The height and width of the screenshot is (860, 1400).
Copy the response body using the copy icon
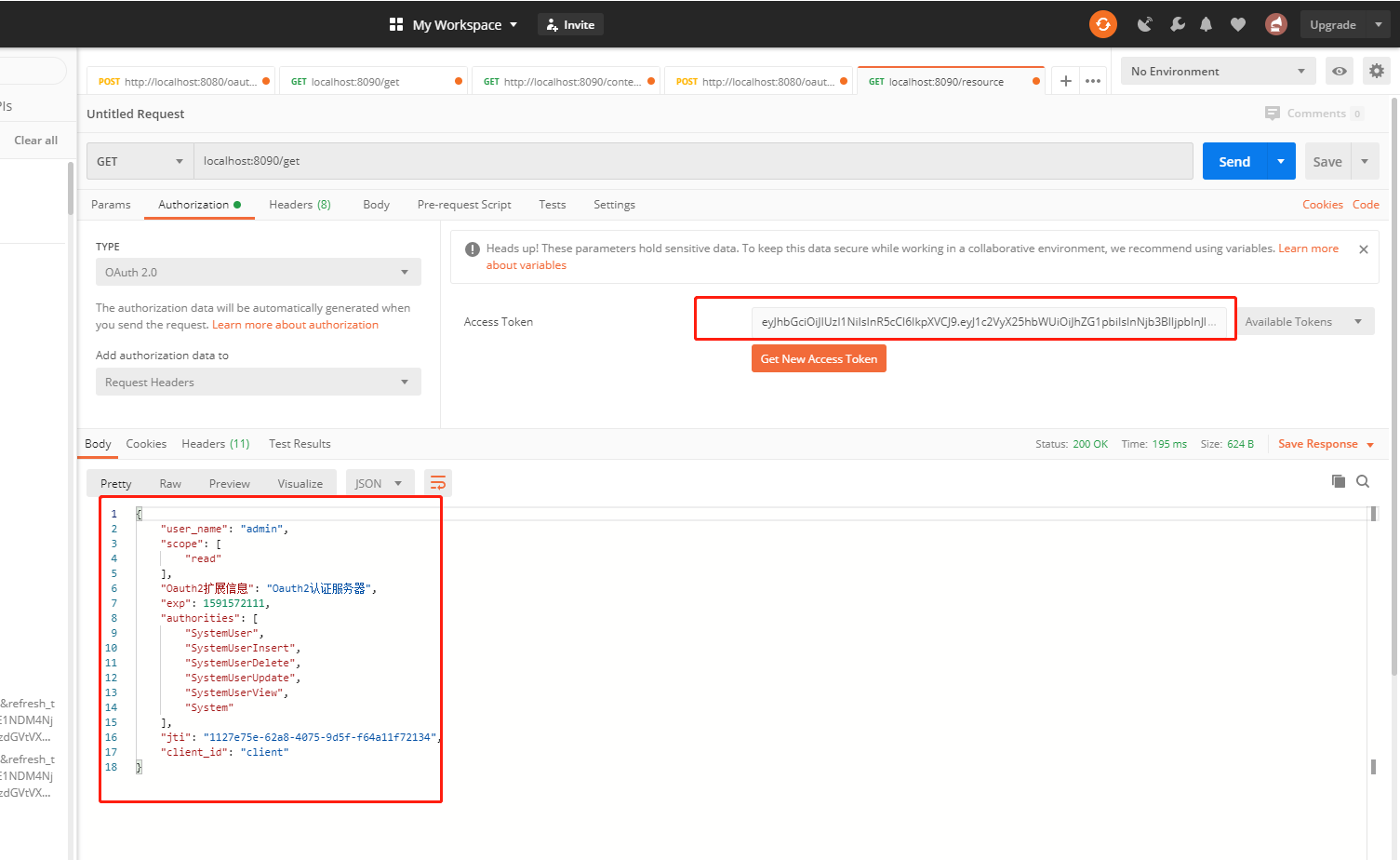click(x=1339, y=481)
